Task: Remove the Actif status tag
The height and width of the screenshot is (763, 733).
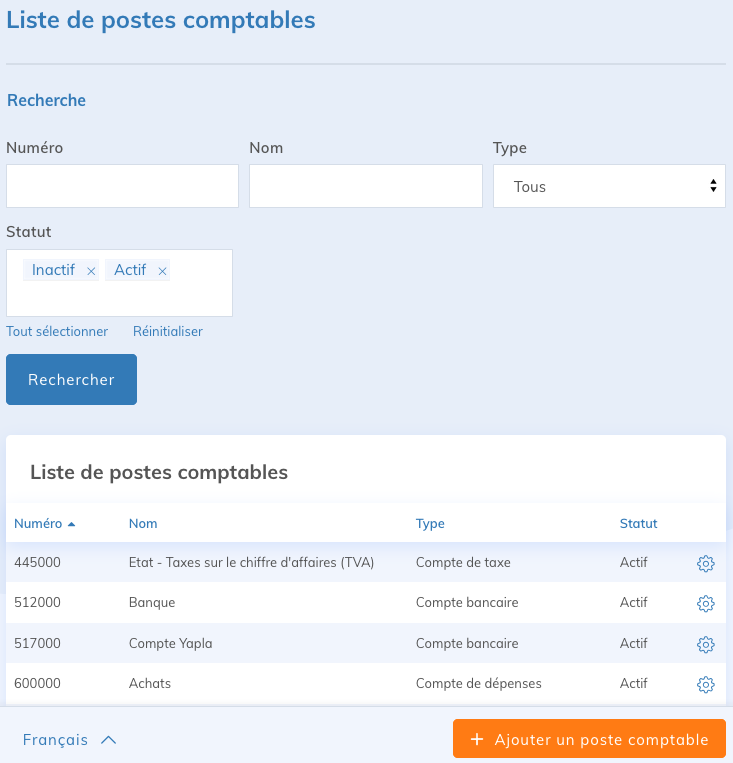Action: click(162, 271)
